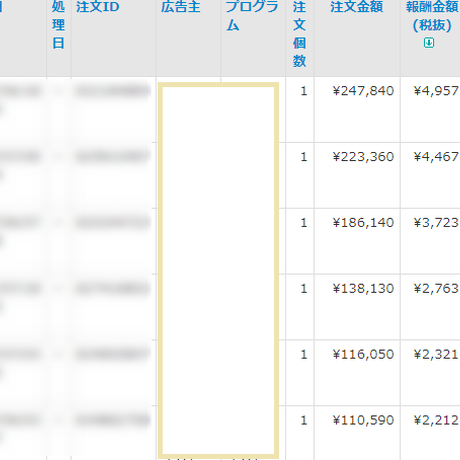Select the ¥116,050 order amount cell
The width and height of the screenshot is (460, 460).
click(363, 354)
